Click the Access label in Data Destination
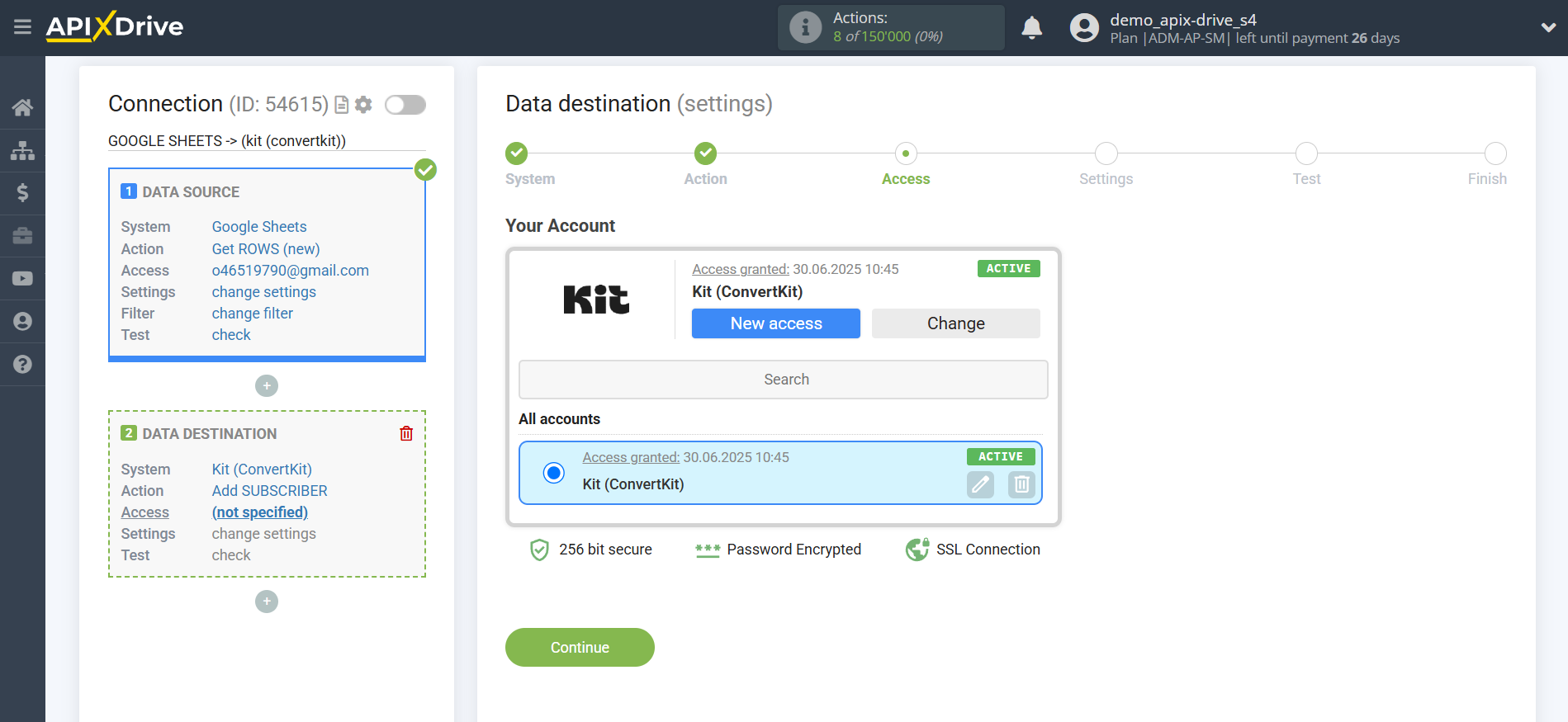Screen dimensions: 1568x722 pyautogui.click(x=145, y=512)
